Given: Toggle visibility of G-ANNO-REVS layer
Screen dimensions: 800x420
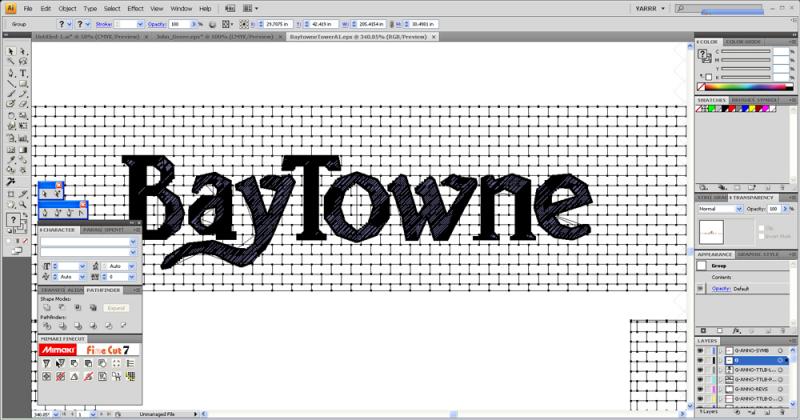Looking at the screenshot, I should click(x=700, y=389).
